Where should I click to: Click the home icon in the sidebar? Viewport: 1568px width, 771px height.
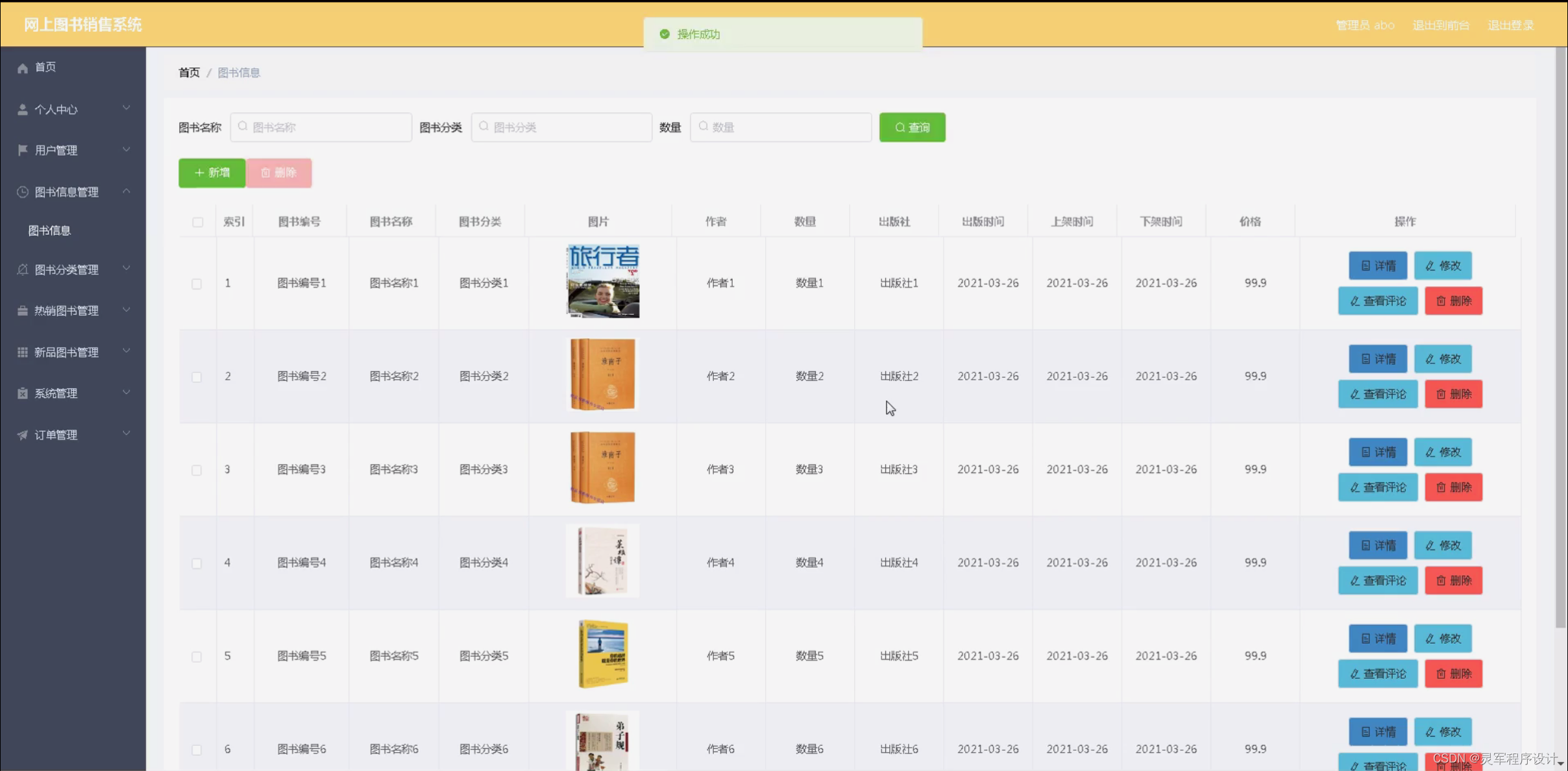click(23, 67)
